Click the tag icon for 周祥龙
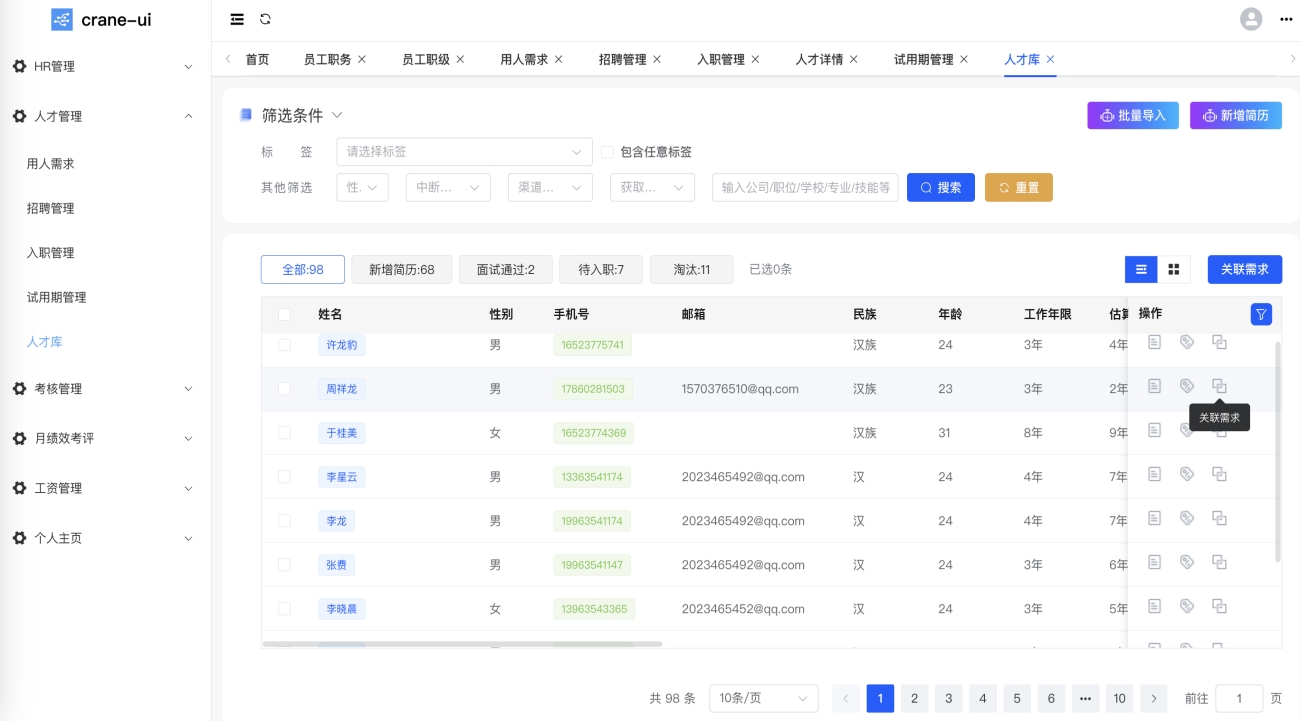1301x721 pixels. pyautogui.click(x=1187, y=386)
